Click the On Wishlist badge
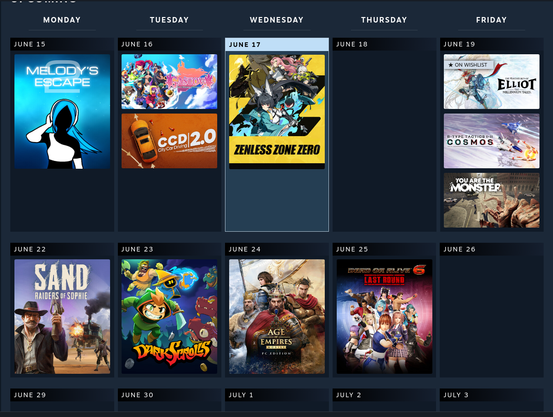This screenshot has height=417, width=553. 467,65
